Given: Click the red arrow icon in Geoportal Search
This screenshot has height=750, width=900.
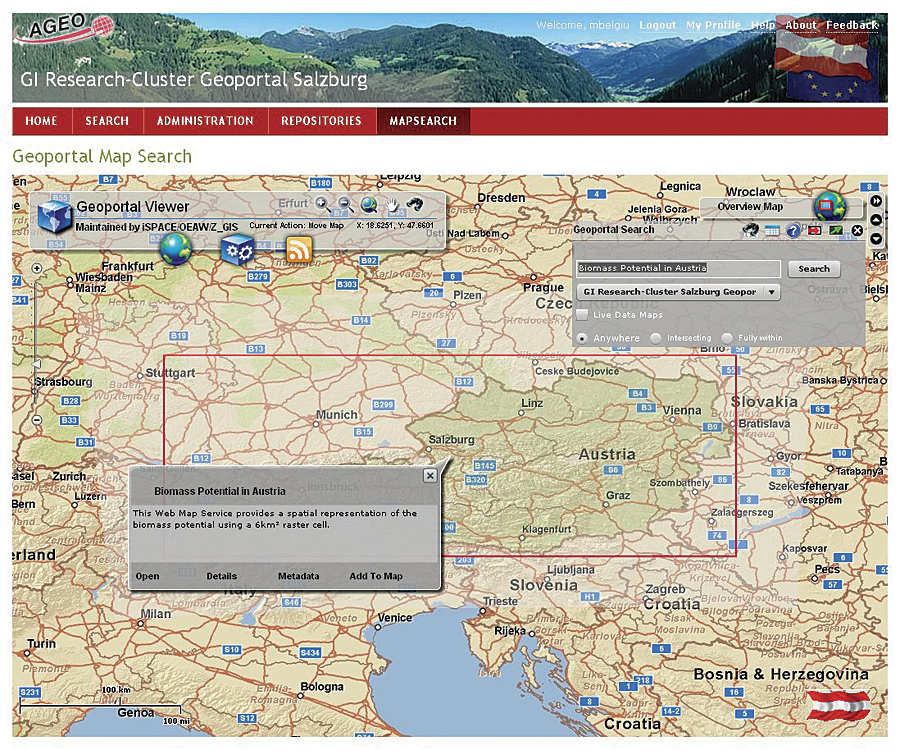Looking at the screenshot, I should tap(814, 231).
